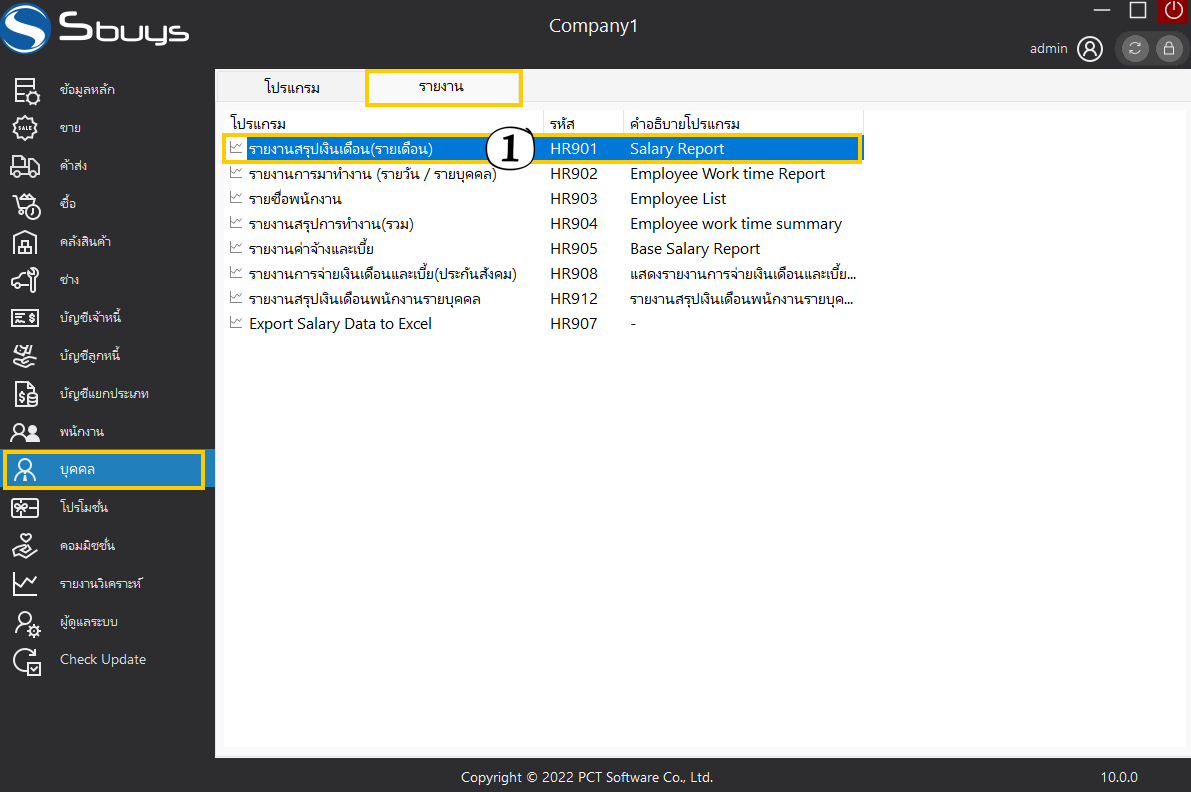Select the รายชื่อพนักงาน Employee List report
The image size is (1191, 792).
click(x=295, y=199)
